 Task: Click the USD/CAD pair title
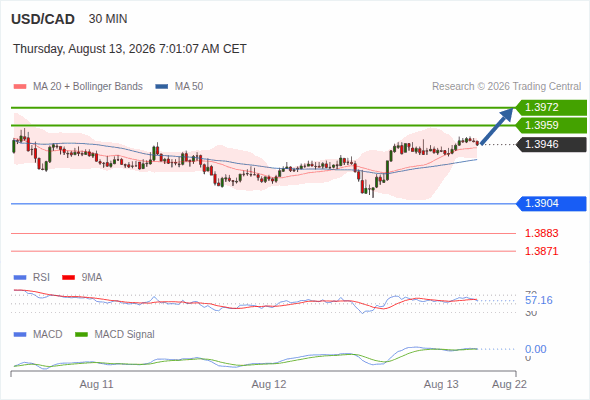[43, 19]
